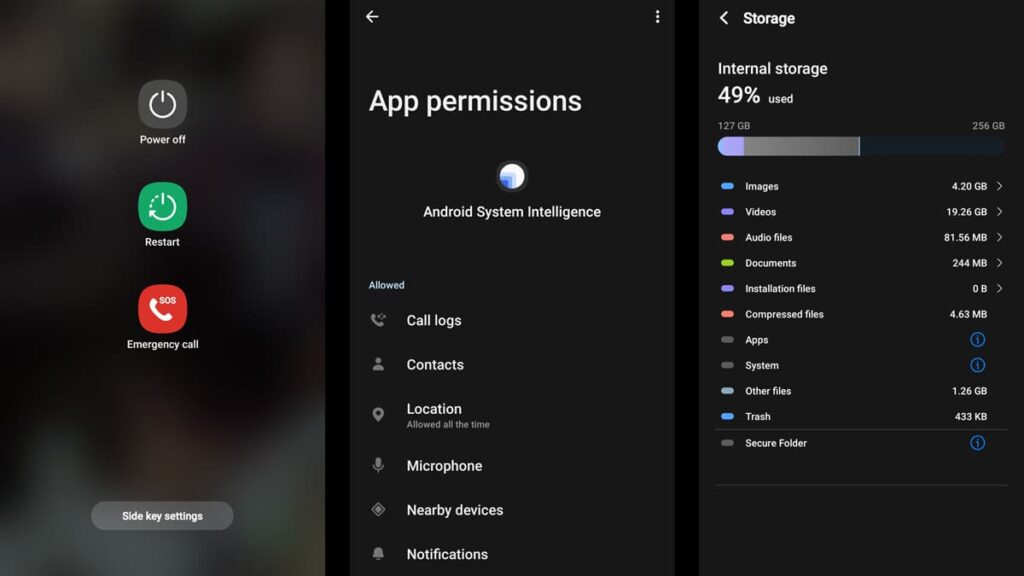
Task: View Secure Folder info icon
Action: pyautogui.click(x=977, y=443)
